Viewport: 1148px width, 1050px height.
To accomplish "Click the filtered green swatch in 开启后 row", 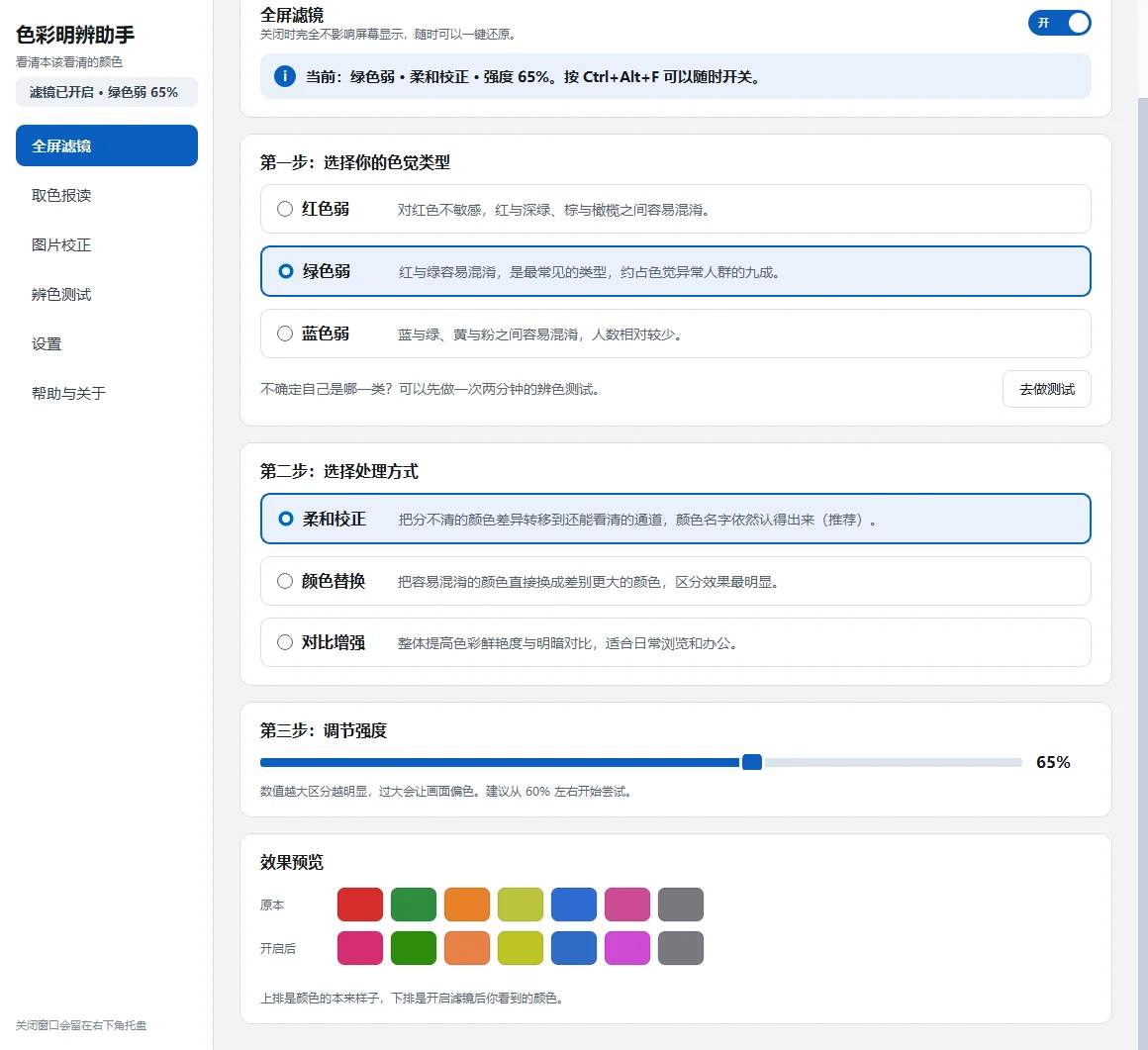I will tap(414, 948).
